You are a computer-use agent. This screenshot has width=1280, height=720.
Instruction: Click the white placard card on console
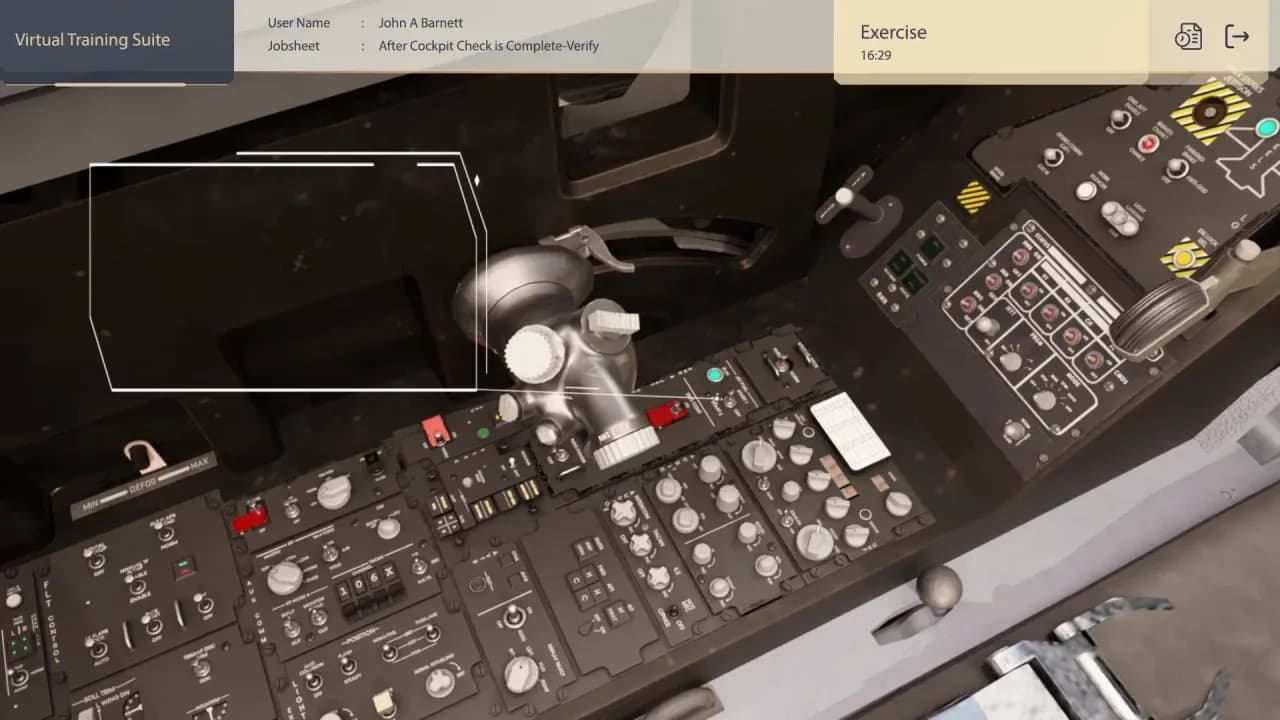(x=850, y=430)
